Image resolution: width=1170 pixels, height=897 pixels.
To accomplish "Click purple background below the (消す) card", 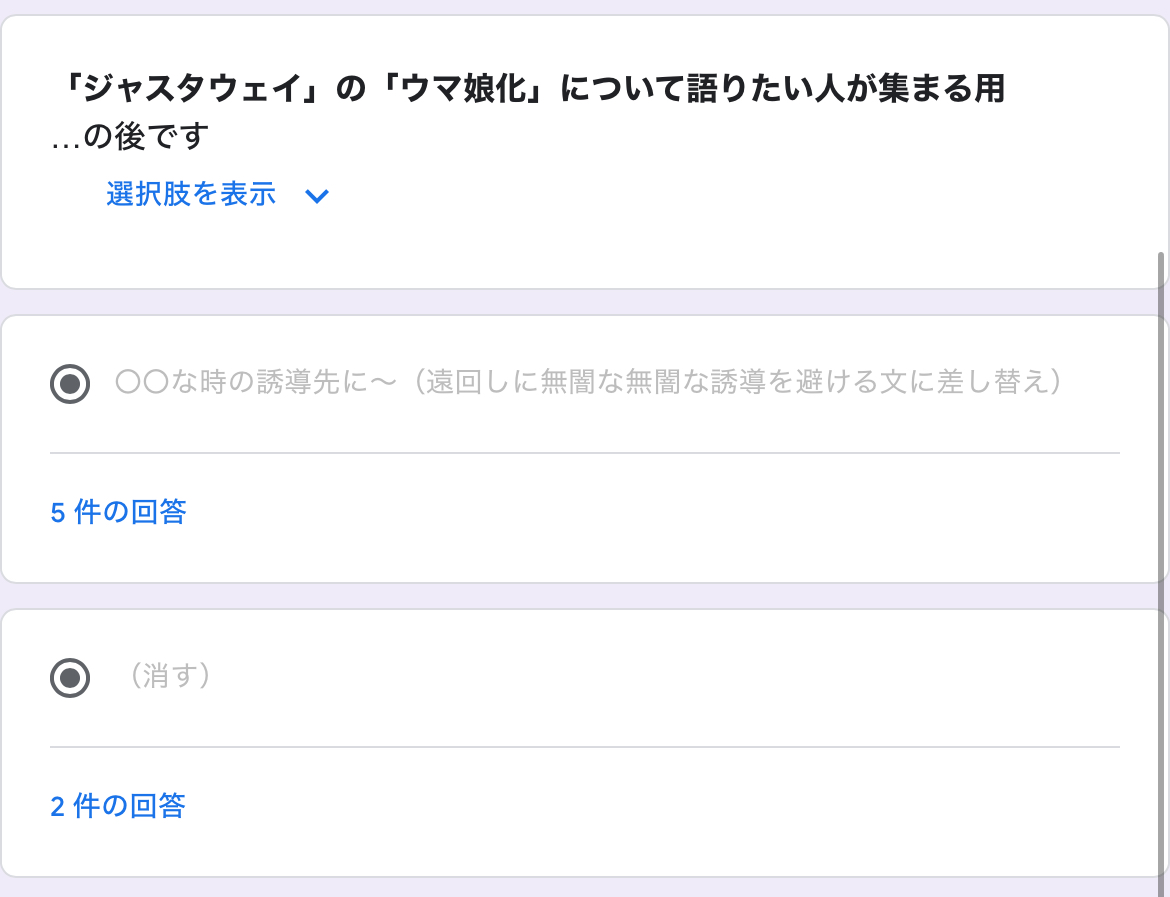I will [580, 888].
